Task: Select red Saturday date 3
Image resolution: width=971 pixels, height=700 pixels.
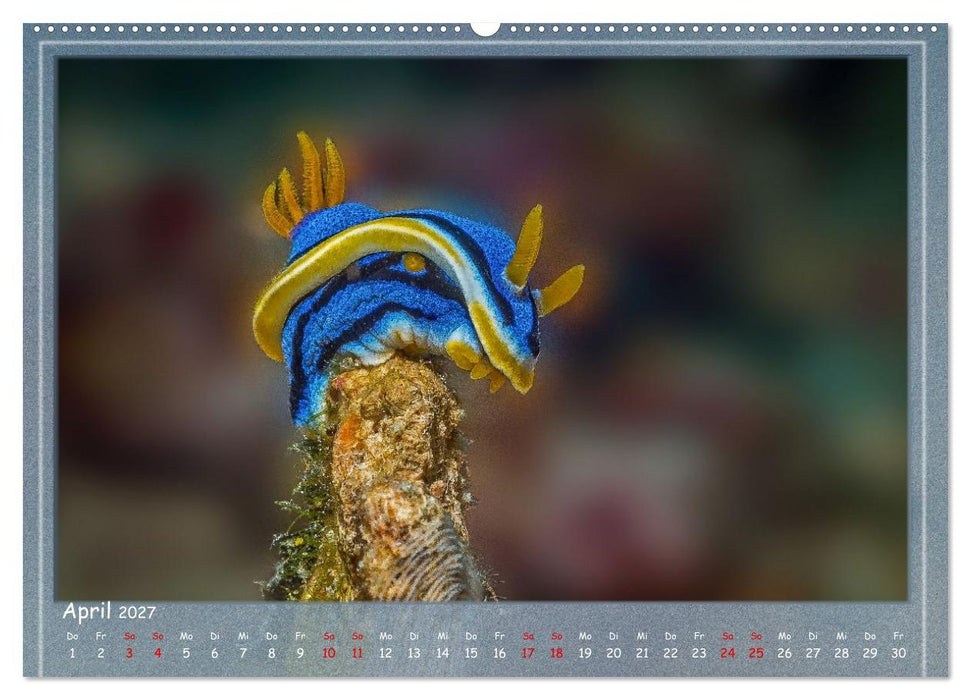Action: (129, 653)
